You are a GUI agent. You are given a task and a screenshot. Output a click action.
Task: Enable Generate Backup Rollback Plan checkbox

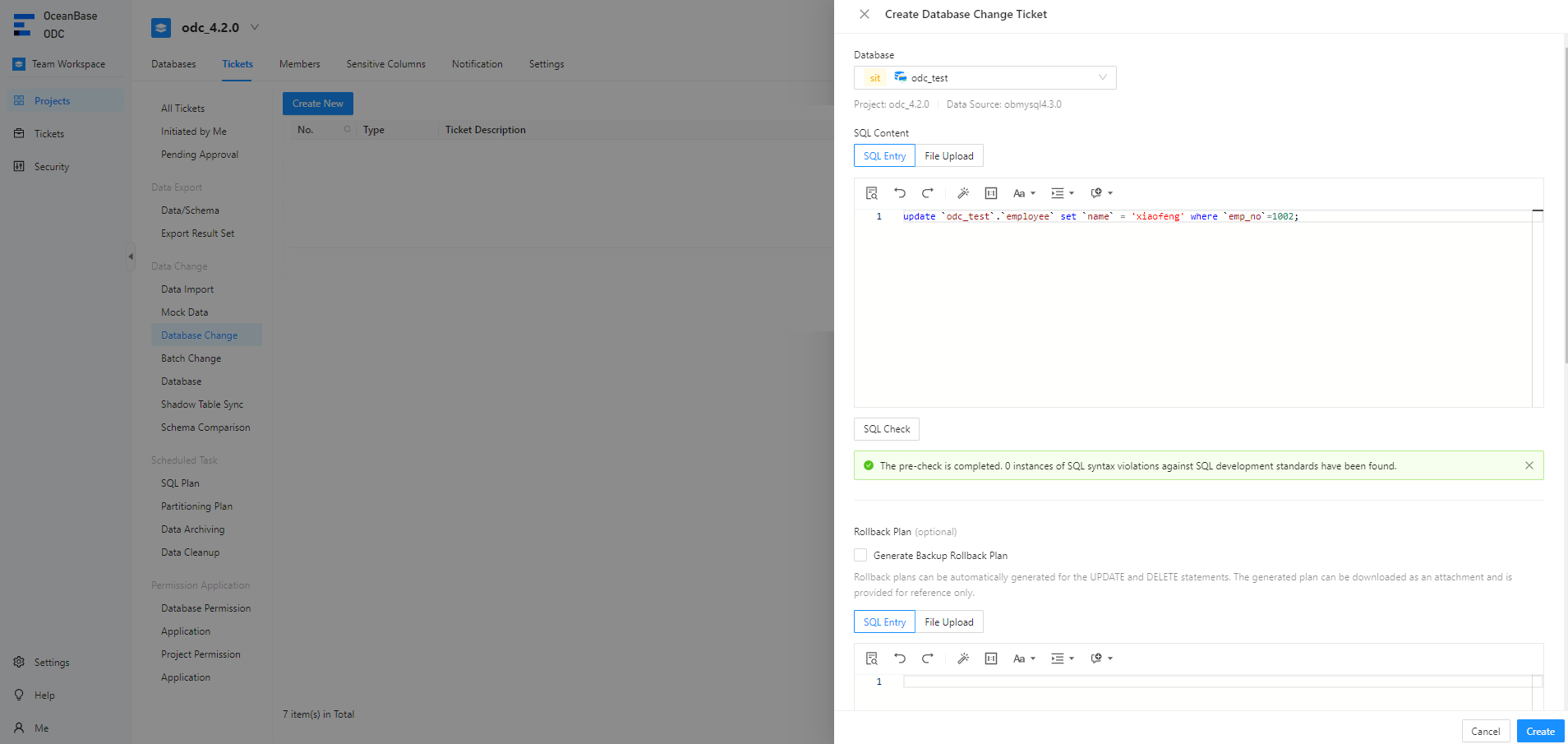860,555
